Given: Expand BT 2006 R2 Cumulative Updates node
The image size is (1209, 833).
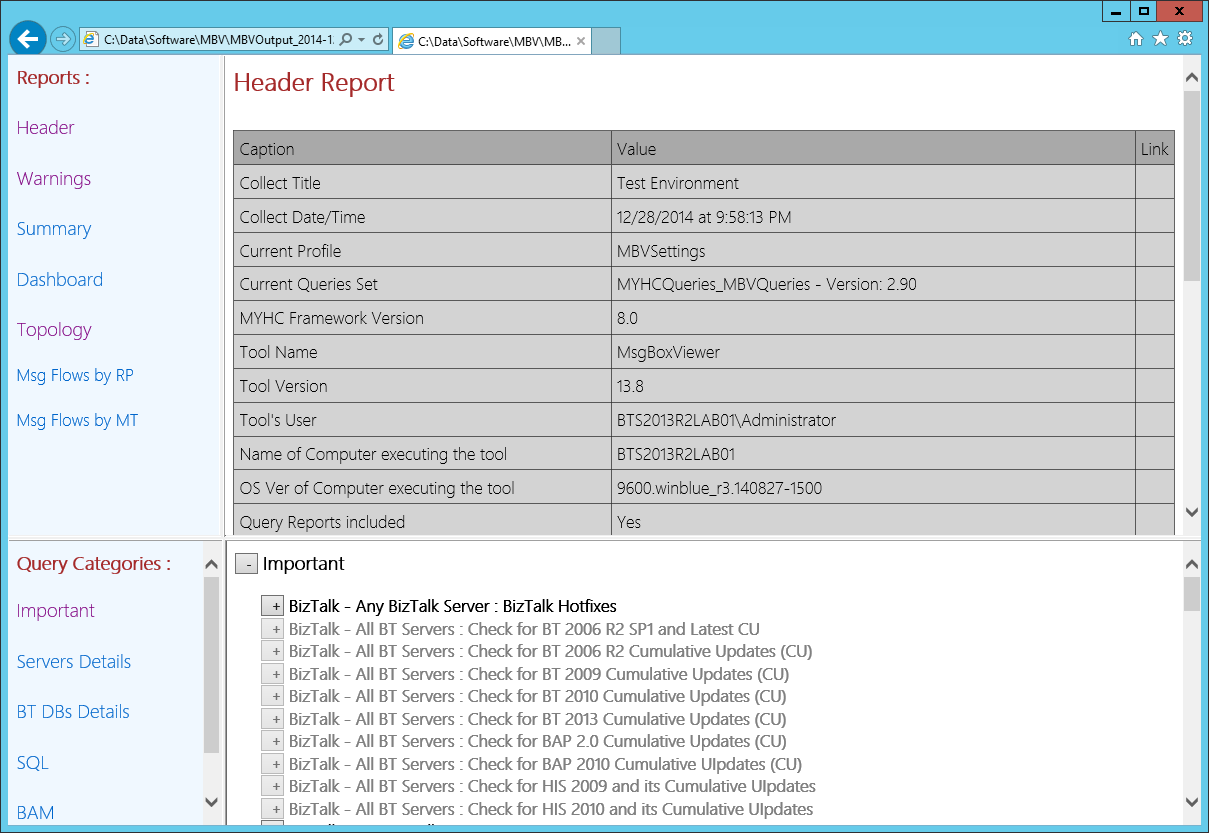Looking at the screenshot, I should click(272, 652).
